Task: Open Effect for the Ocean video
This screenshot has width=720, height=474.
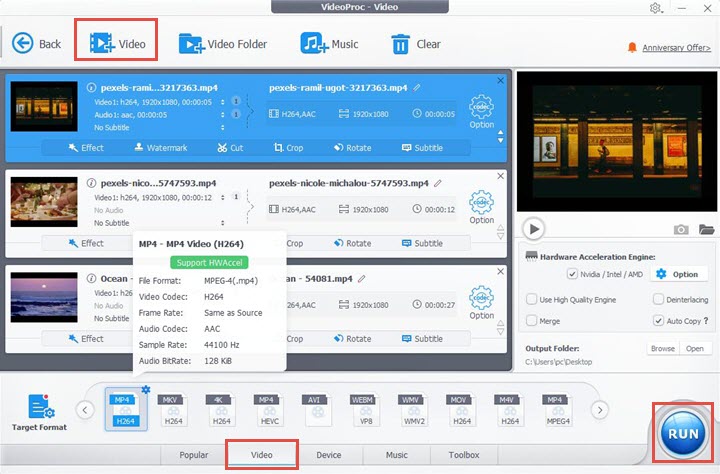Action: (86, 339)
